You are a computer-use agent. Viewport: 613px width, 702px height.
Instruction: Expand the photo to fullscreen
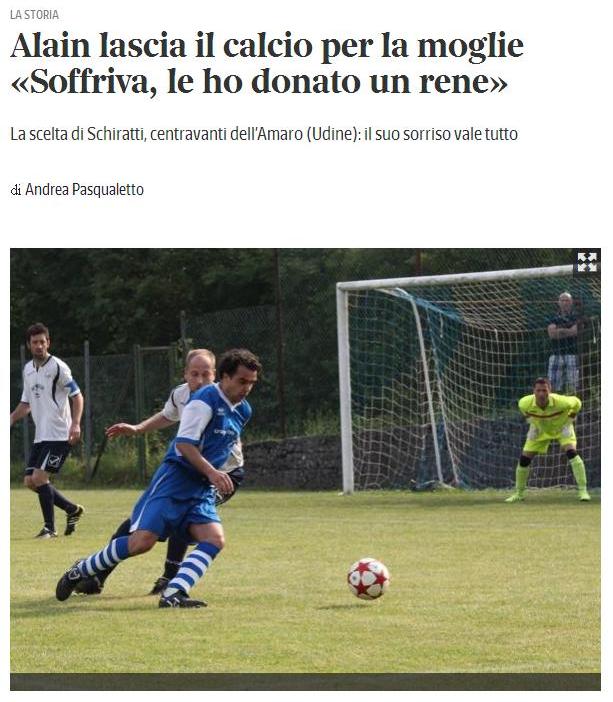(587, 262)
